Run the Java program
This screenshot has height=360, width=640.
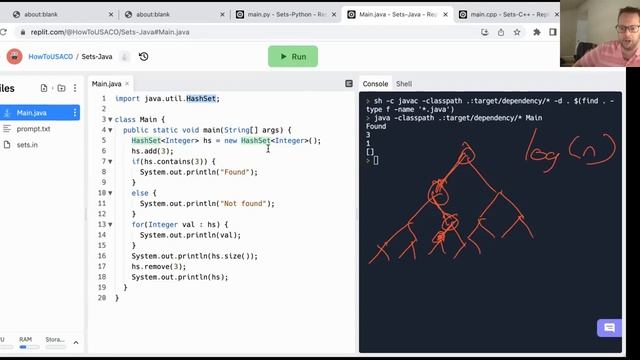click(293, 56)
